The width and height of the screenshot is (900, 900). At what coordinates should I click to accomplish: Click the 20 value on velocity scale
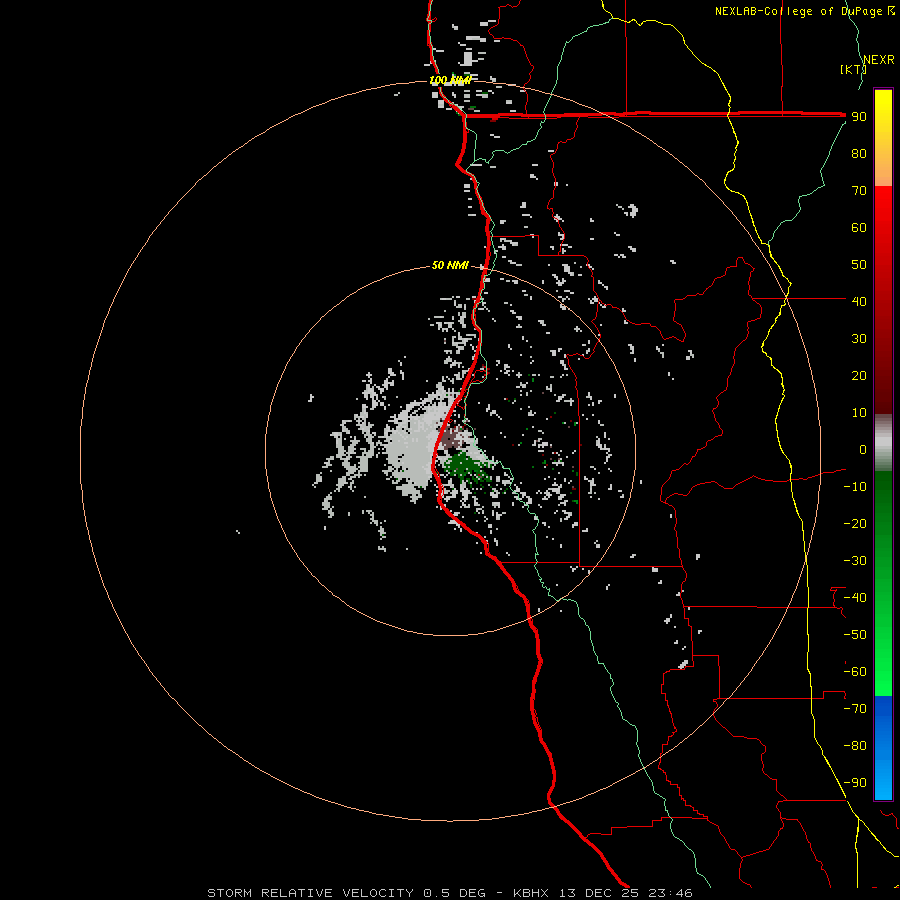(x=859, y=375)
